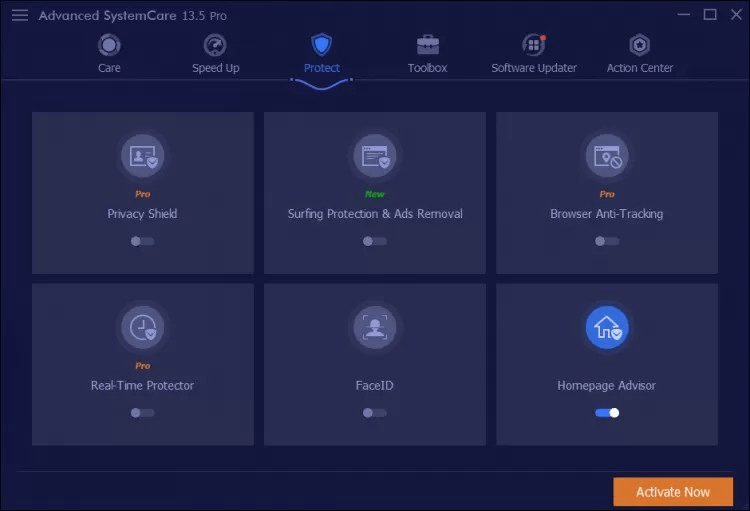
Task: Enable Browser Anti-Tracking switch
Action: pyautogui.click(x=607, y=241)
